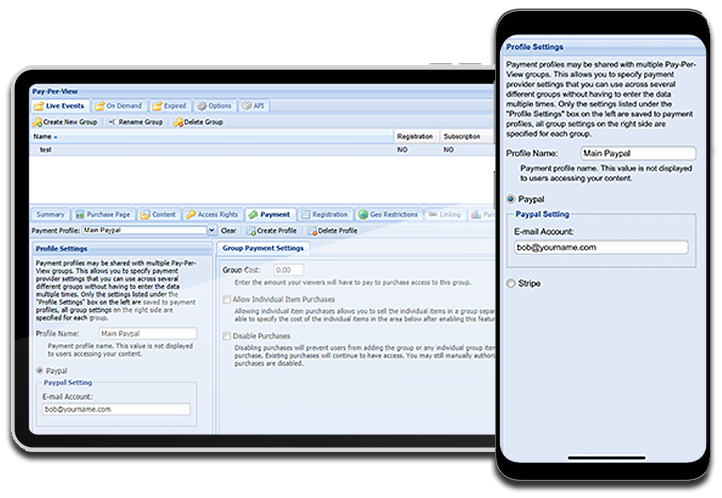Click Rename Group button

point(136,122)
